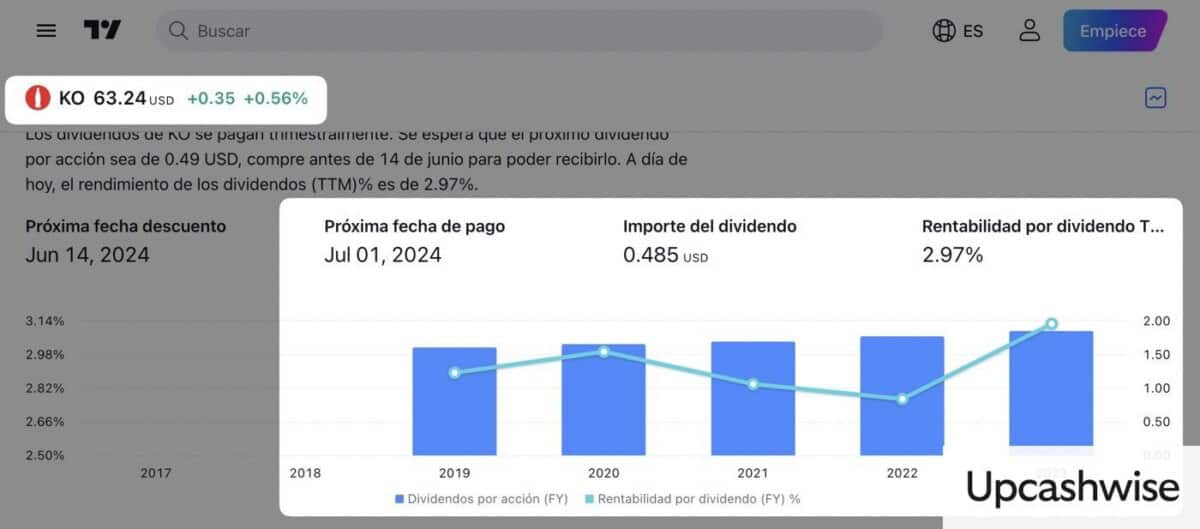Click the 2021 yield line point
The width and height of the screenshot is (1200, 529).
coord(753,385)
